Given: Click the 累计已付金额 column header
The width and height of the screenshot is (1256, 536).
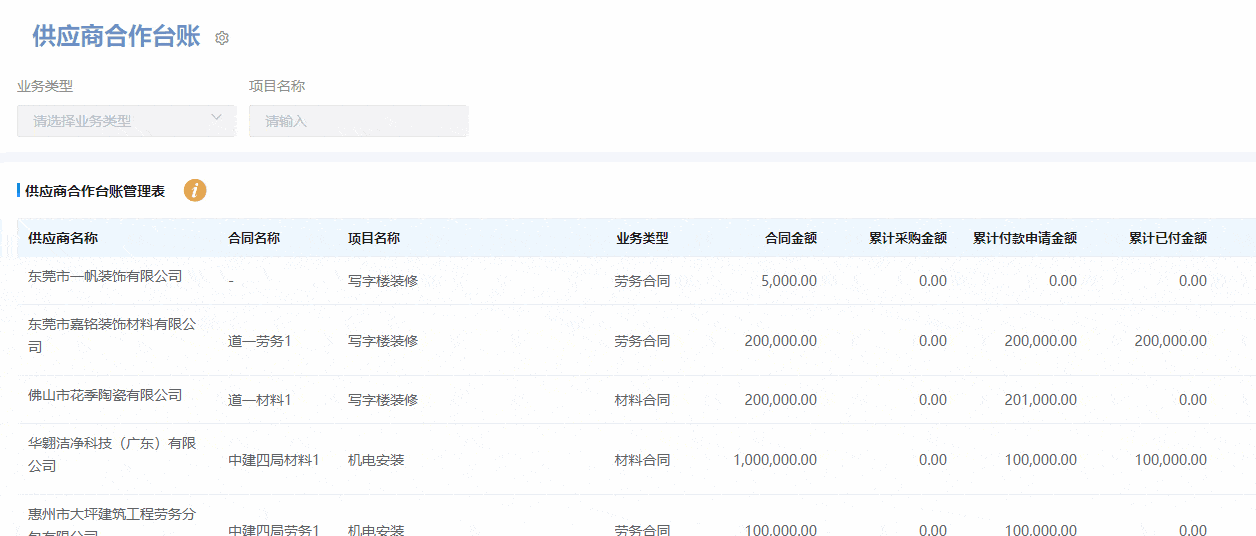Looking at the screenshot, I should pyautogui.click(x=1167, y=238).
